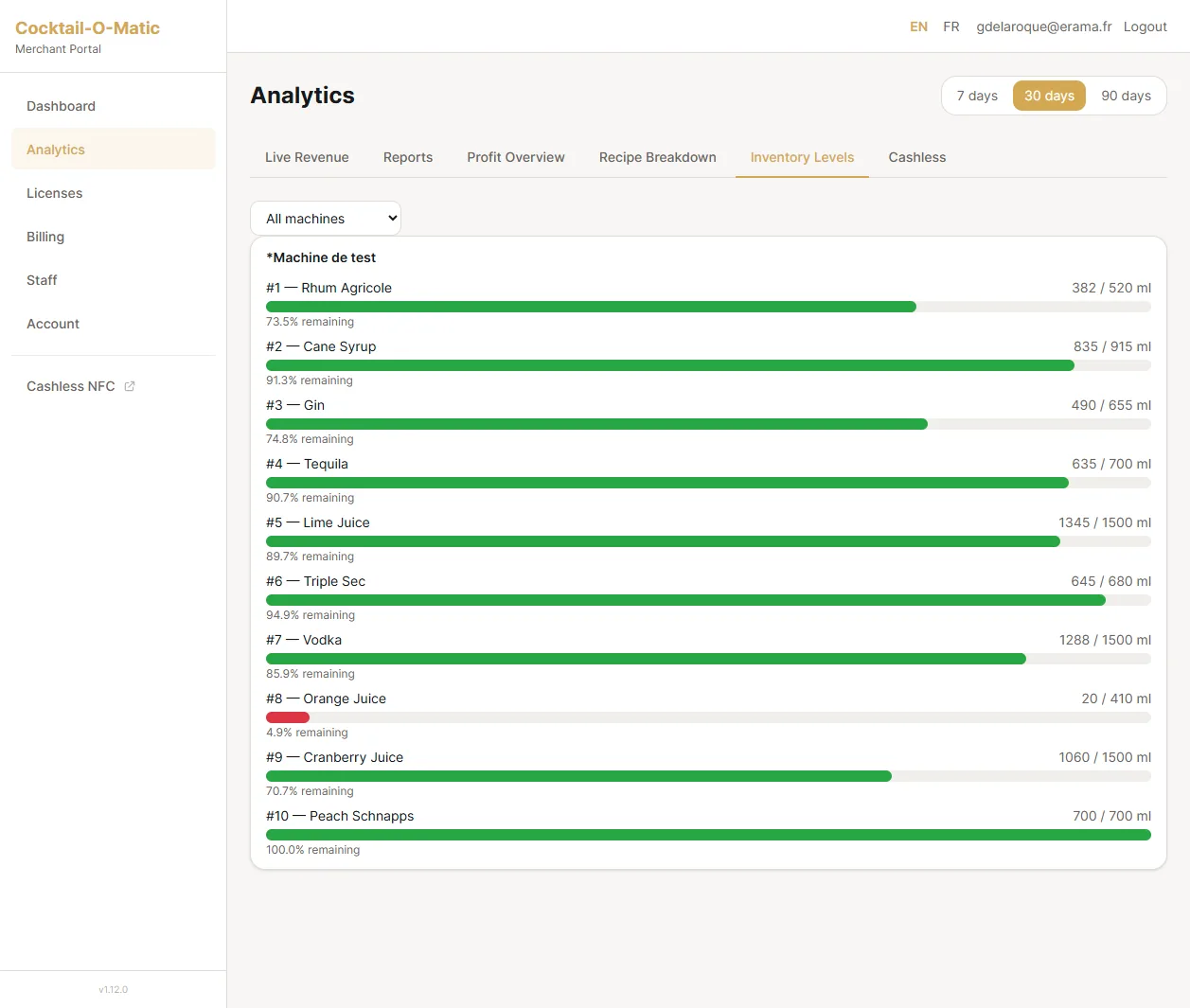This screenshot has height=1008, width=1190.
Task: Select the 90 days range
Action: pos(1126,96)
